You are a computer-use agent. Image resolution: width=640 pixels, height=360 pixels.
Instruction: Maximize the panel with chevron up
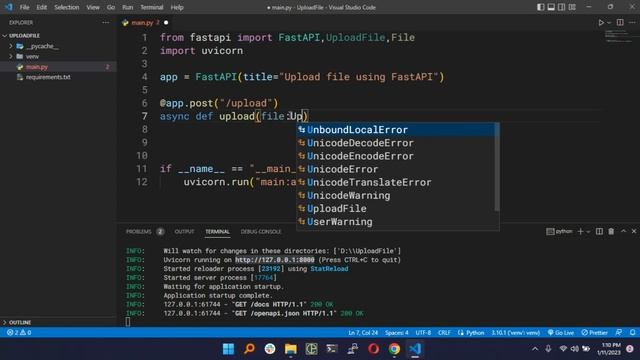click(x=623, y=231)
